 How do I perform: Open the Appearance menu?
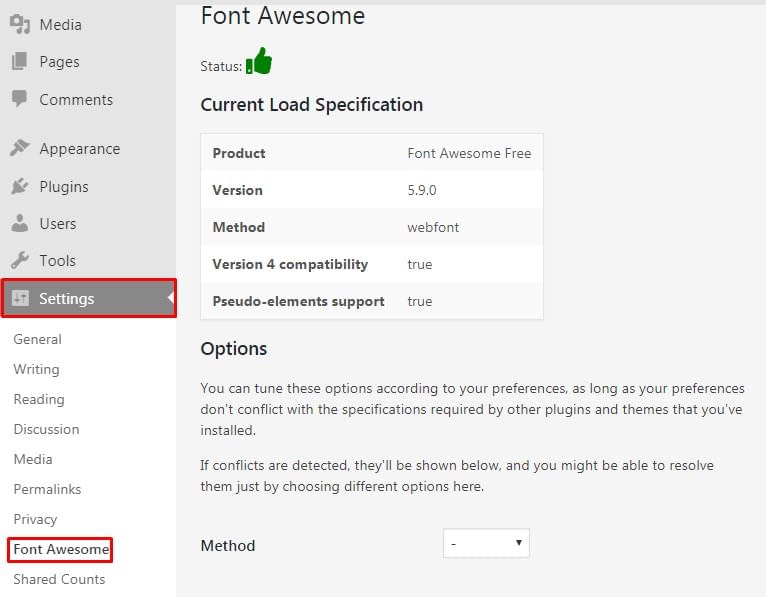[x=80, y=149]
